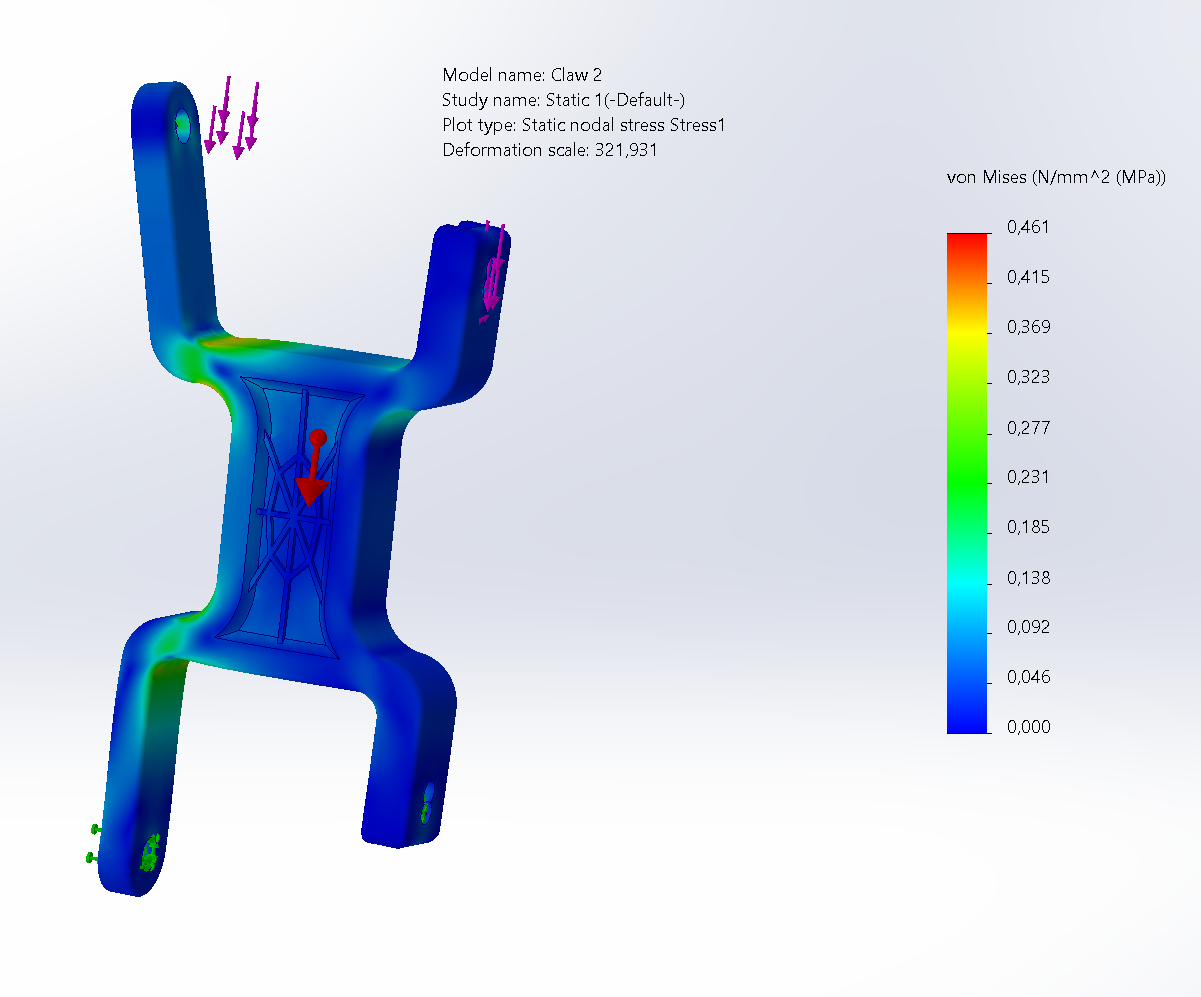Screen dimensions: 1201x997
Task: Click the 'von Mises (N/mm^2 (MPa))' legend title
Action: coord(1056,177)
